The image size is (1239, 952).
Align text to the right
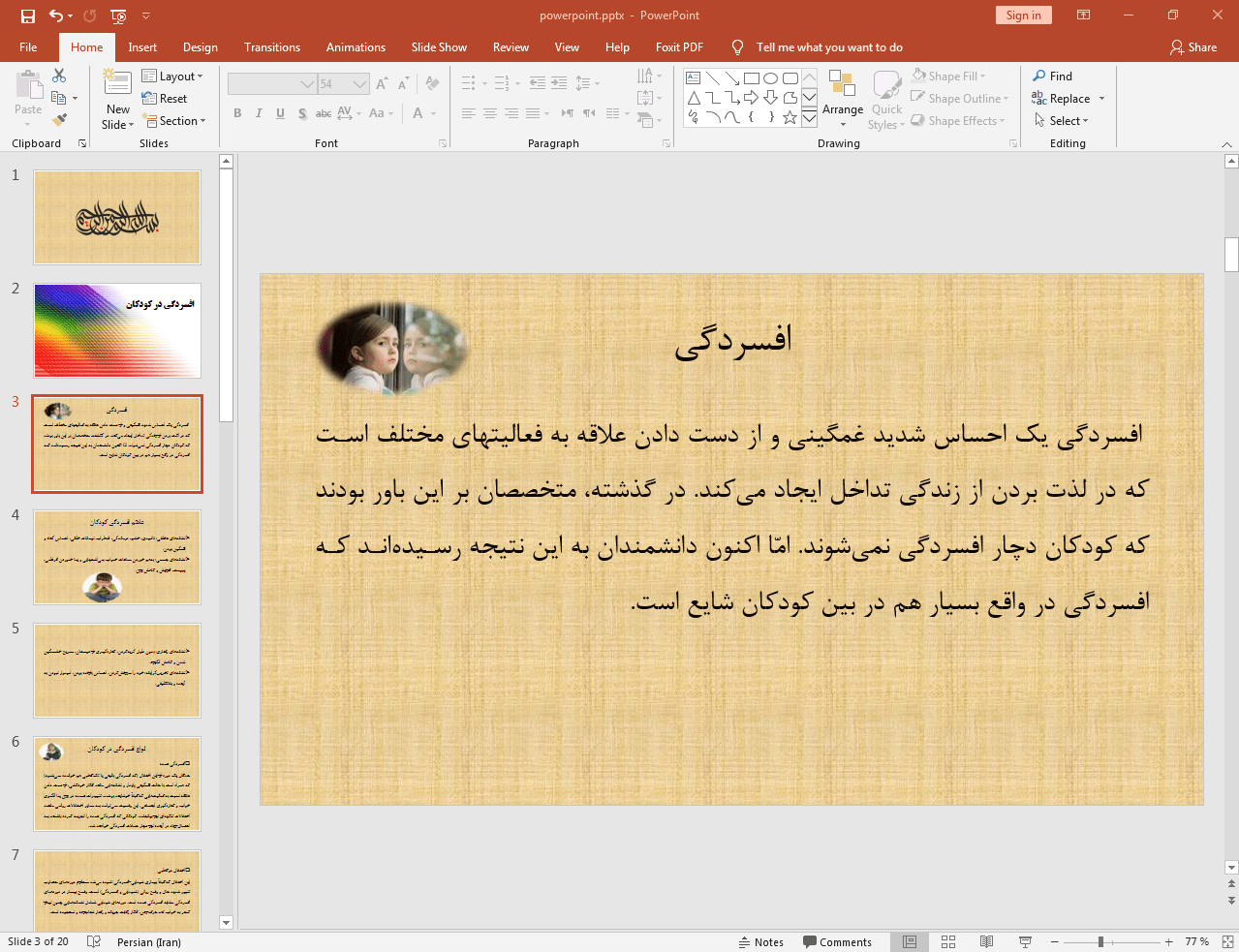(x=511, y=113)
